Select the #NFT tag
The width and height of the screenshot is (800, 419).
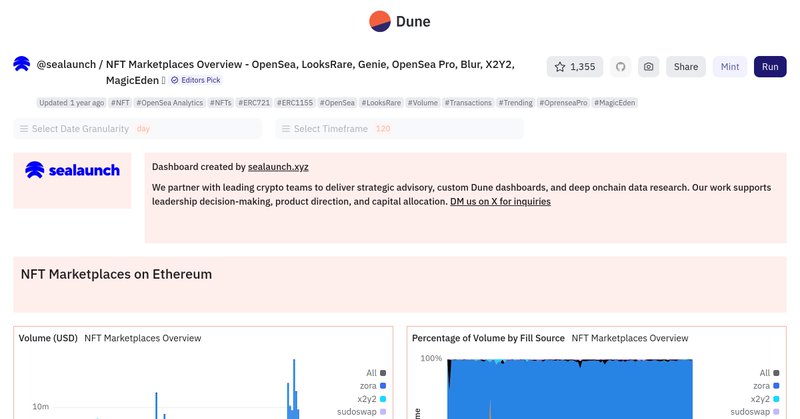120,103
